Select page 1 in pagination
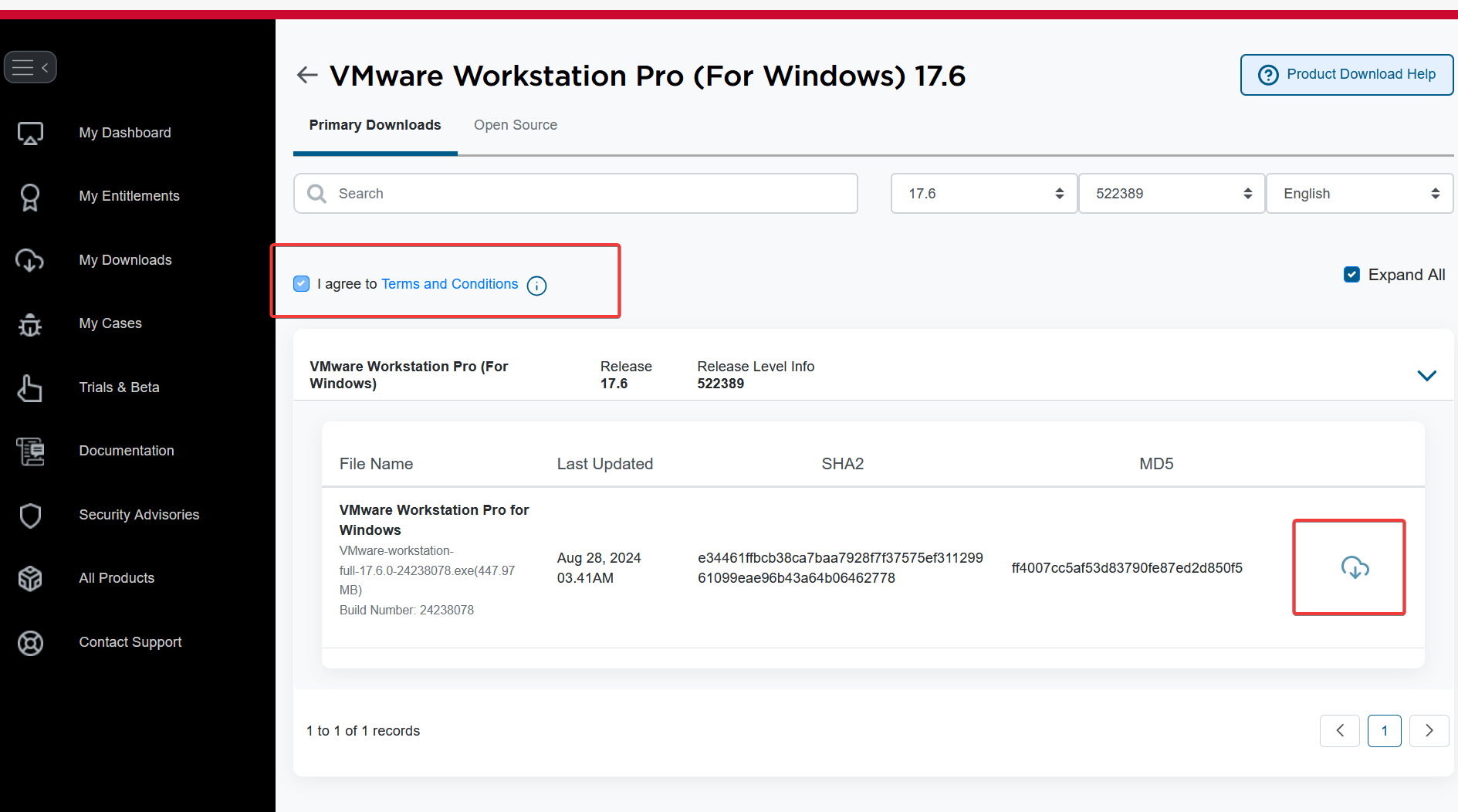This screenshot has width=1458, height=812. [x=1385, y=730]
